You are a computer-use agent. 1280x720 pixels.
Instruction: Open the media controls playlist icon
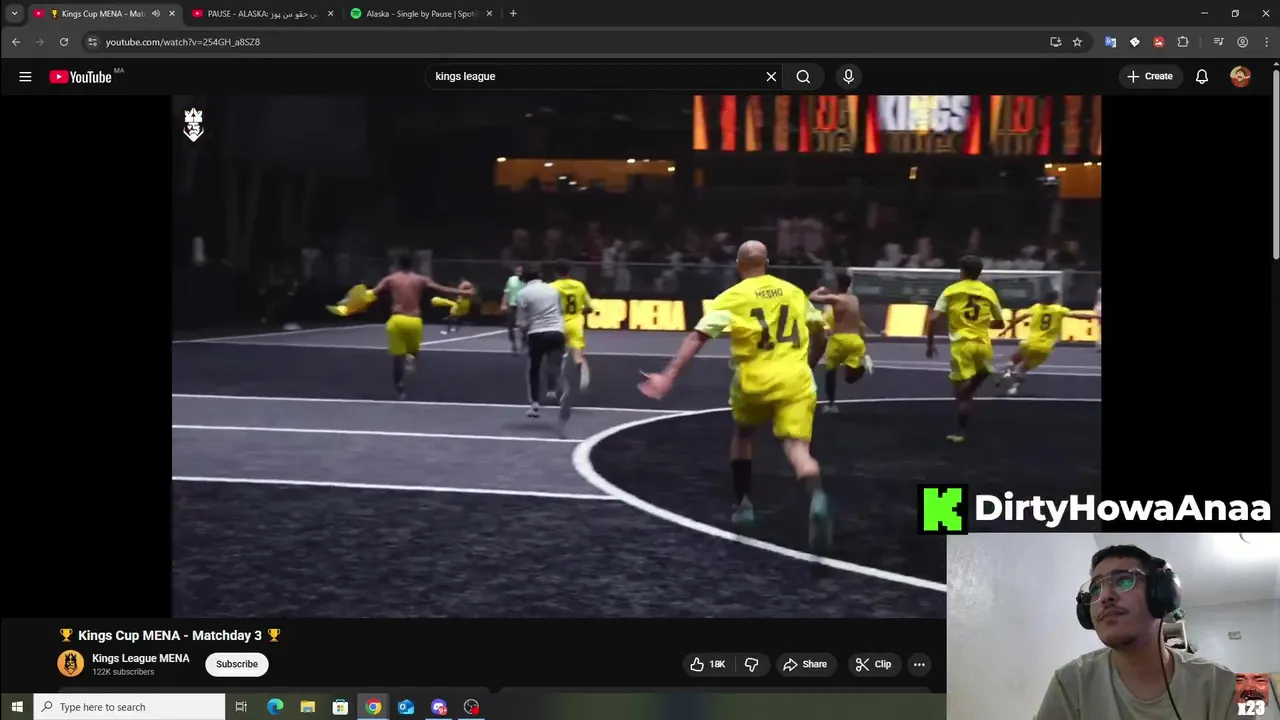(1218, 42)
